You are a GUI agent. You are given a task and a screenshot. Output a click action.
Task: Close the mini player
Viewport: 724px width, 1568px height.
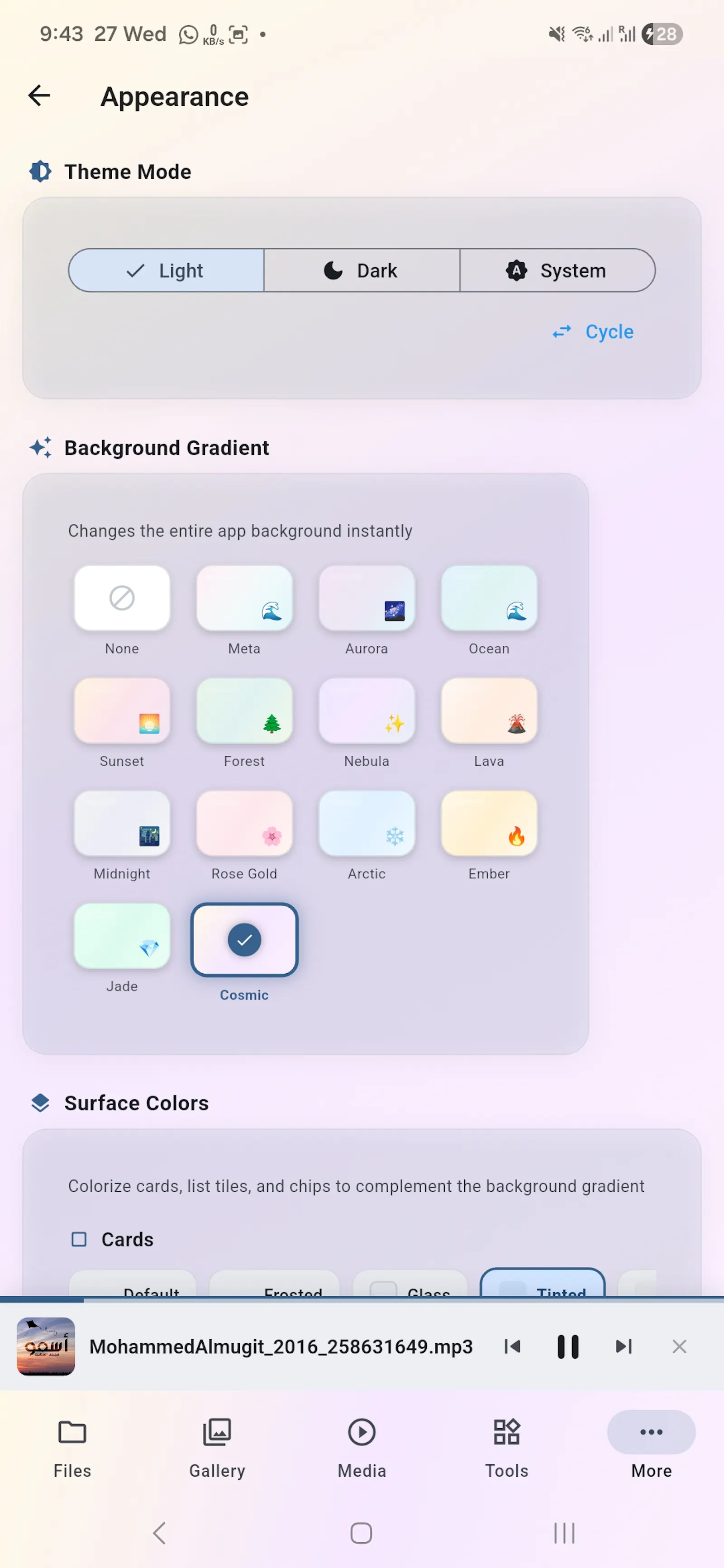pos(679,1346)
